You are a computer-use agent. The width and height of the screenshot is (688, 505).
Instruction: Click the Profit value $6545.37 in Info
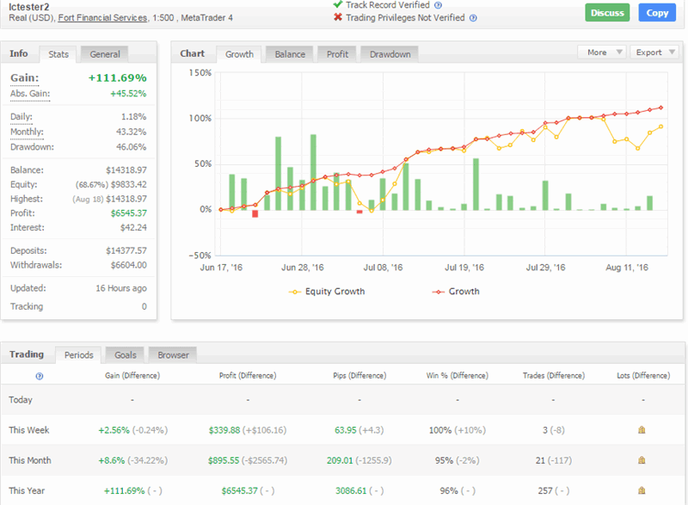[129, 213]
